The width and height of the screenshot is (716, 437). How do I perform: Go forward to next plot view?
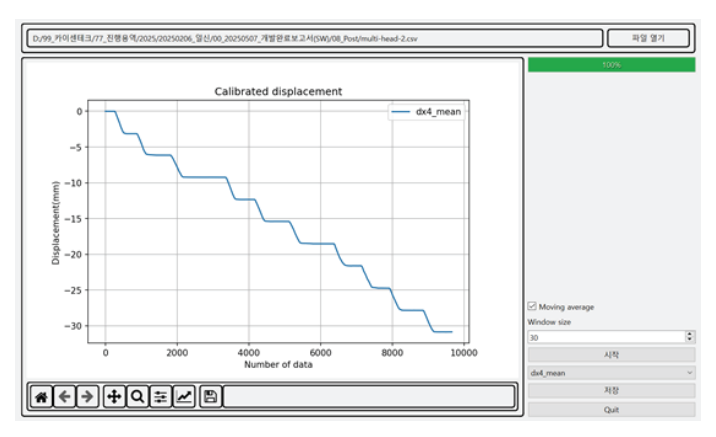(88, 397)
